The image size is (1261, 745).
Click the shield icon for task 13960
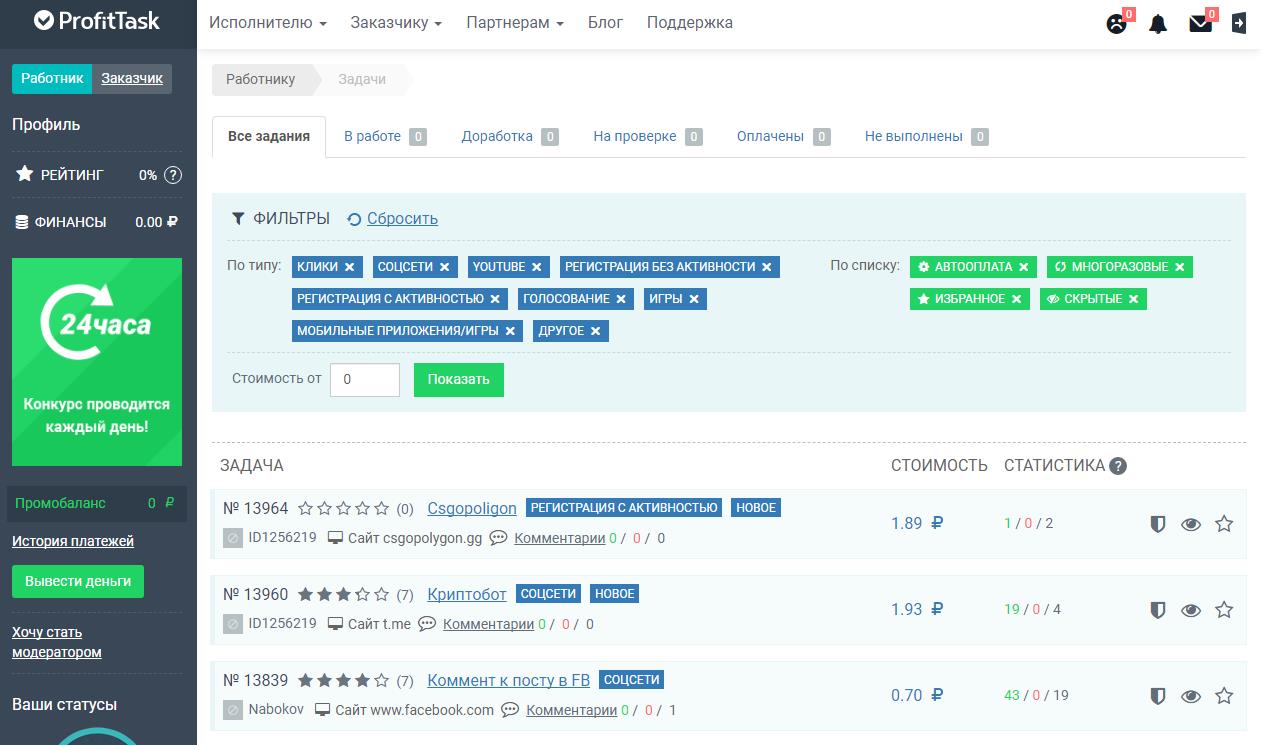tap(1158, 610)
